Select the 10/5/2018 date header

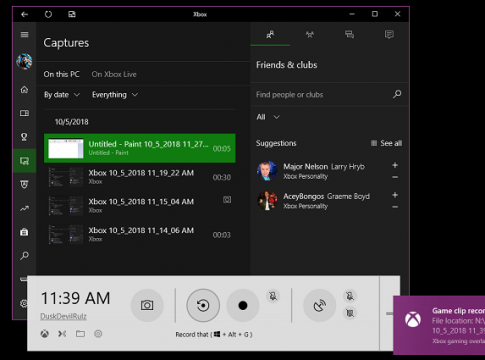tap(72, 122)
